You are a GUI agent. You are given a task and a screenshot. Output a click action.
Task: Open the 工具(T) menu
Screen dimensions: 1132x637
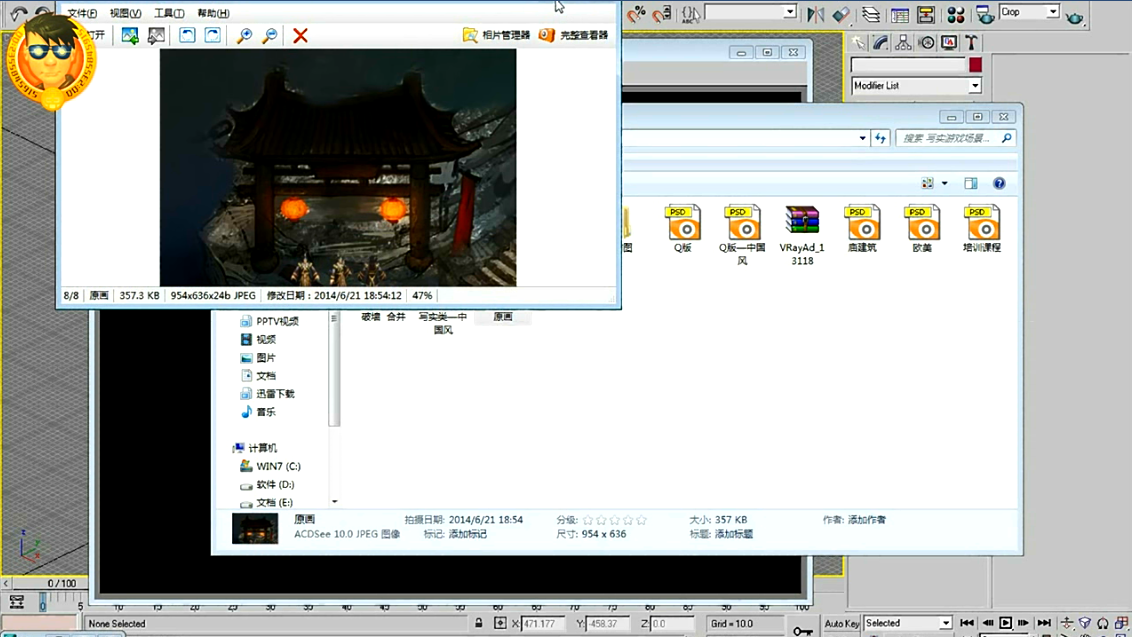pos(169,13)
